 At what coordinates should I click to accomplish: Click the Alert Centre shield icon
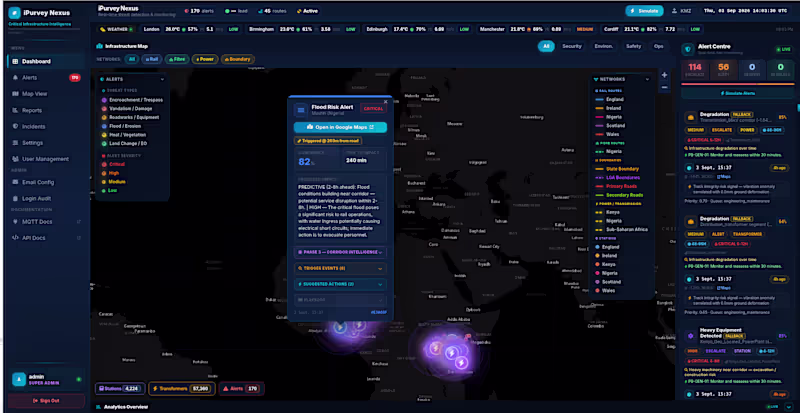pos(689,49)
